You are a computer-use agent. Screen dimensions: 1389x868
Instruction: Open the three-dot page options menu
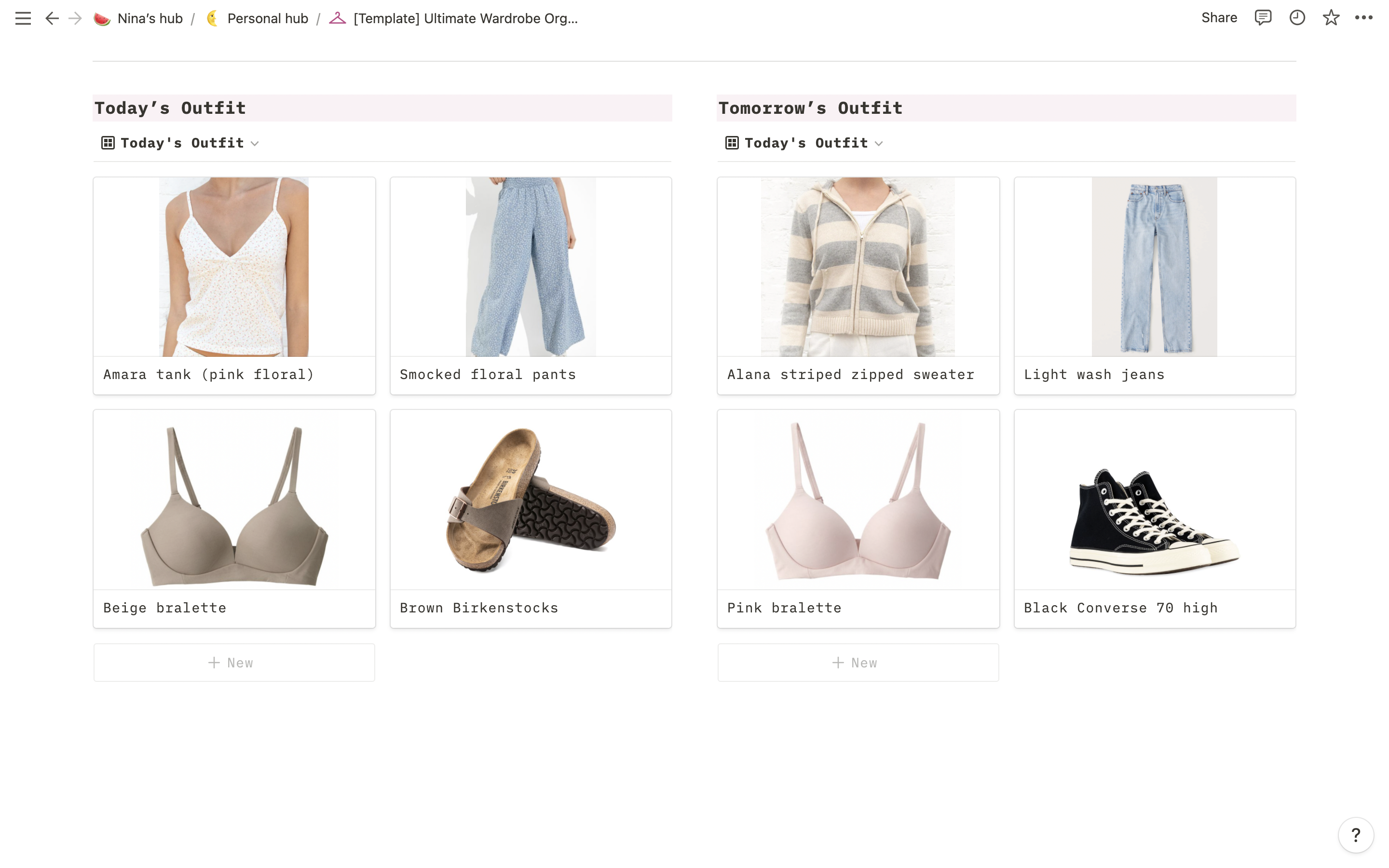coord(1364,18)
